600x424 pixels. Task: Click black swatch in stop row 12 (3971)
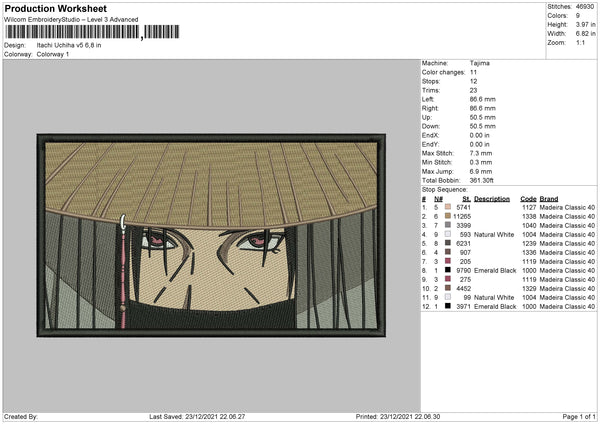point(448,306)
